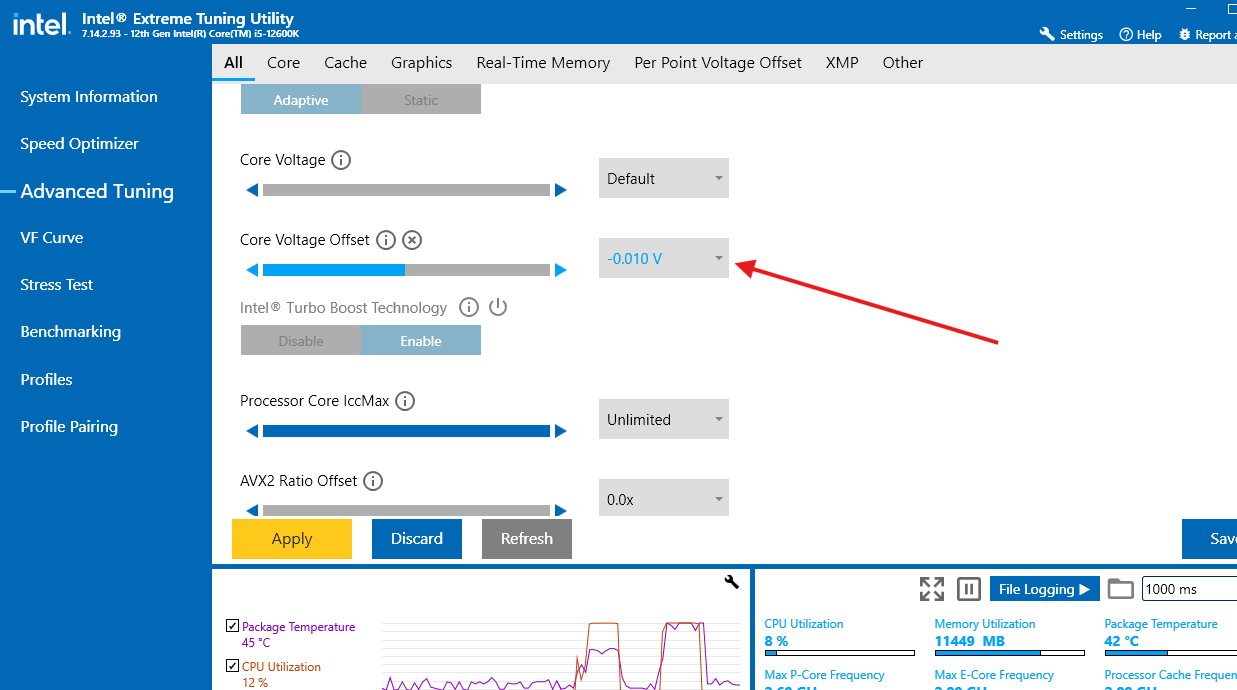Open the Core Voltage Offset -0.010 V dropdown
Screen dimensions: 1237x690
click(x=664, y=258)
